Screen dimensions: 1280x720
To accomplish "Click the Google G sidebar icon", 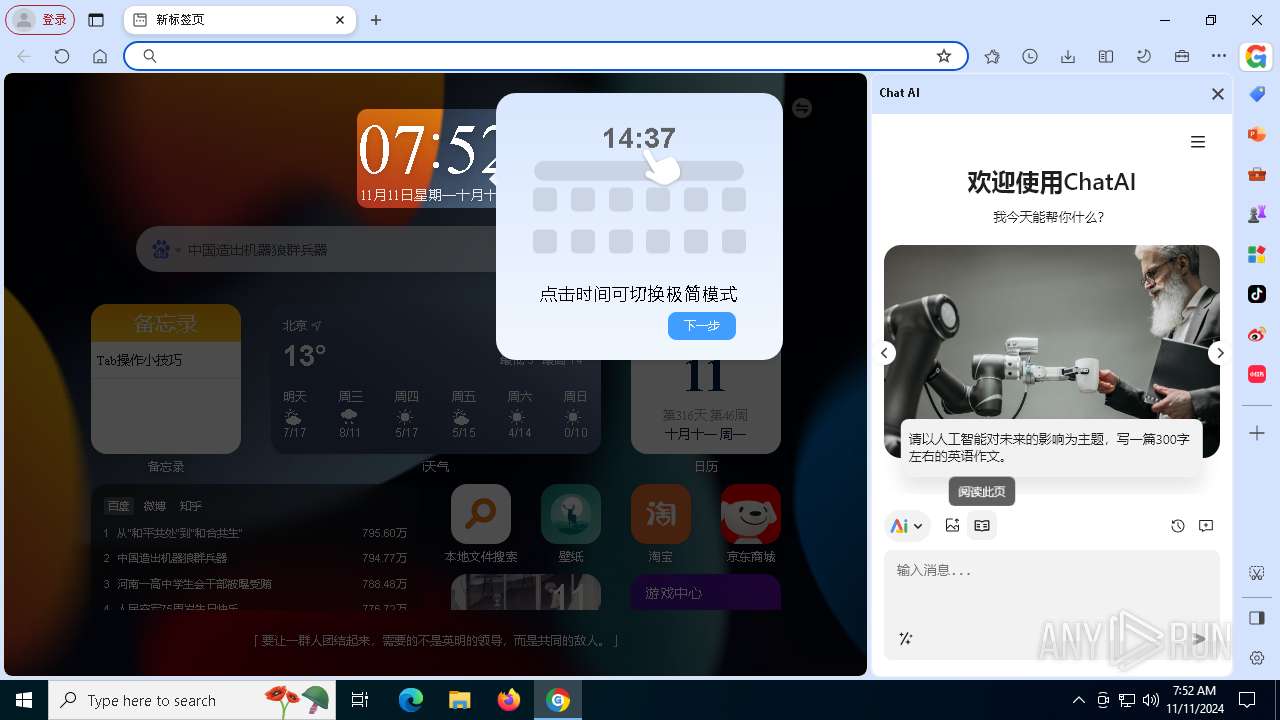I will [x=1257, y=57].
